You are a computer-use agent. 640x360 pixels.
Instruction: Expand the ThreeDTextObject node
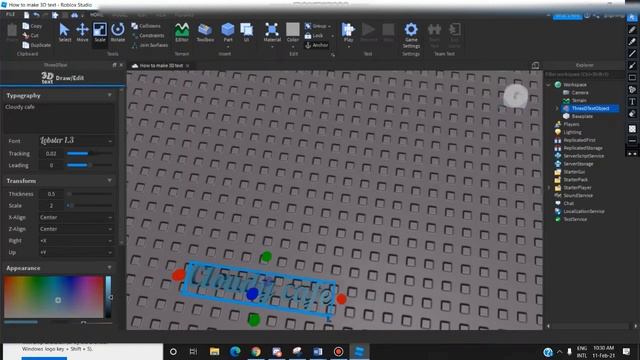click(x=557, y=109)
